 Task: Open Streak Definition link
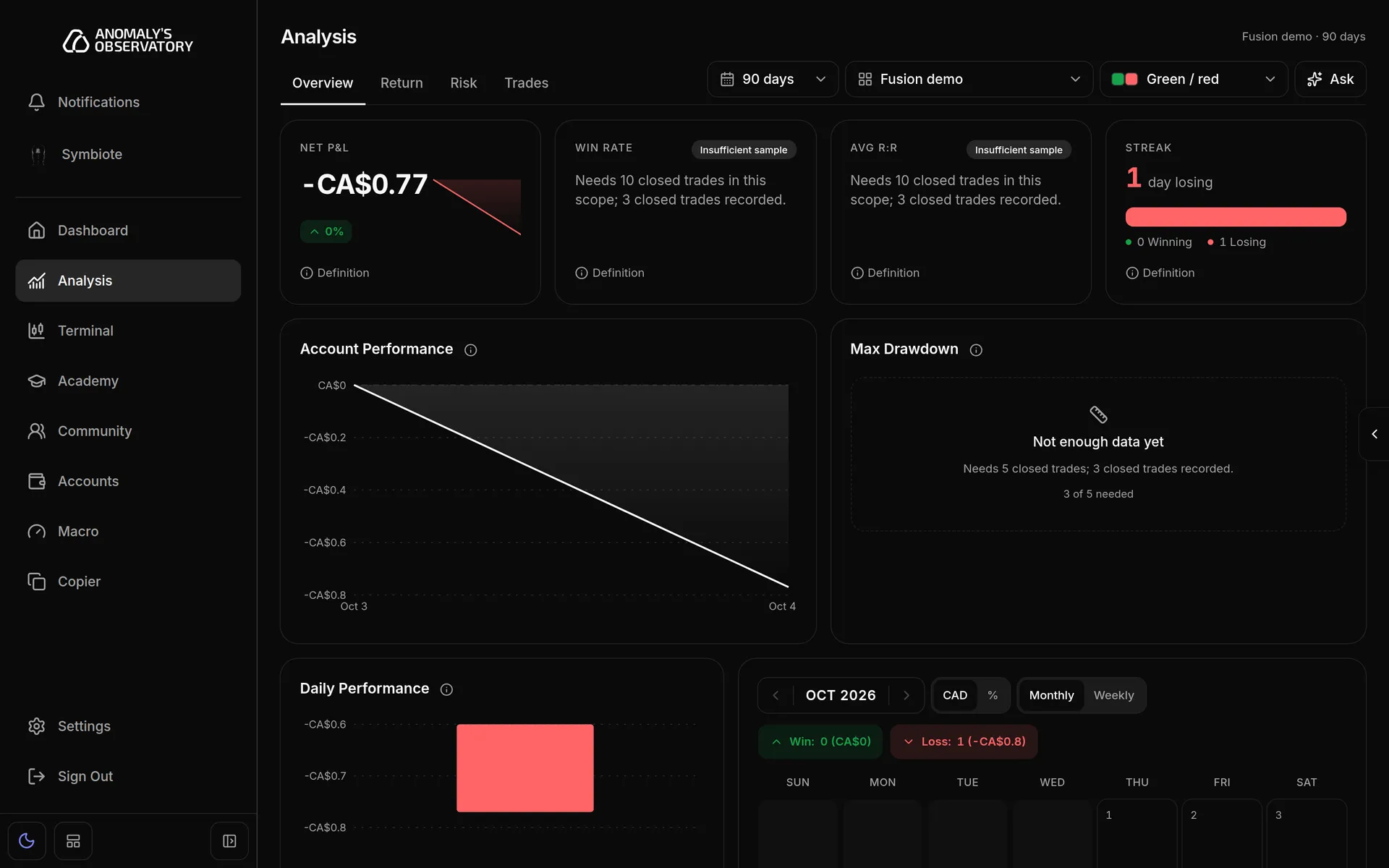click(1160, 273)
